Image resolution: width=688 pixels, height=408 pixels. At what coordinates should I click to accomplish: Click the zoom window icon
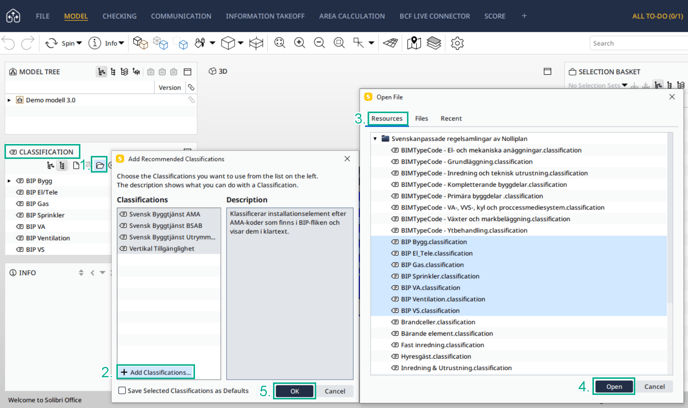(339, 43)
